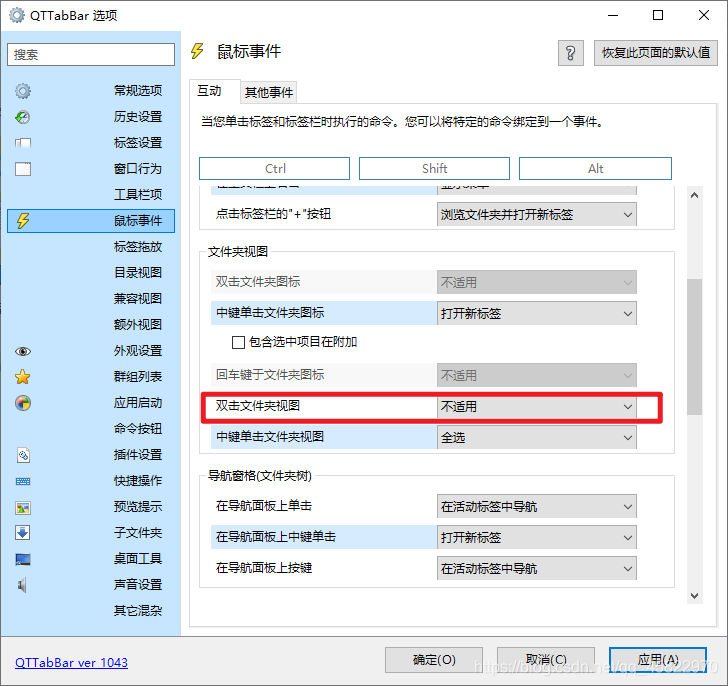Click the 中键单击文件夹图标 label
Viewport: 728px width, 686px height.
click(x=270, y=313)
